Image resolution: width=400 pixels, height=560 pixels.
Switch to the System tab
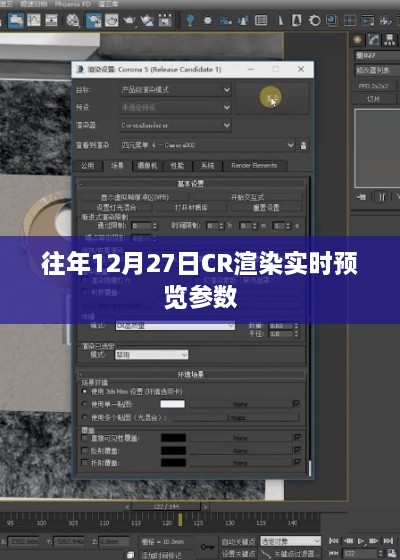point(207,165)
